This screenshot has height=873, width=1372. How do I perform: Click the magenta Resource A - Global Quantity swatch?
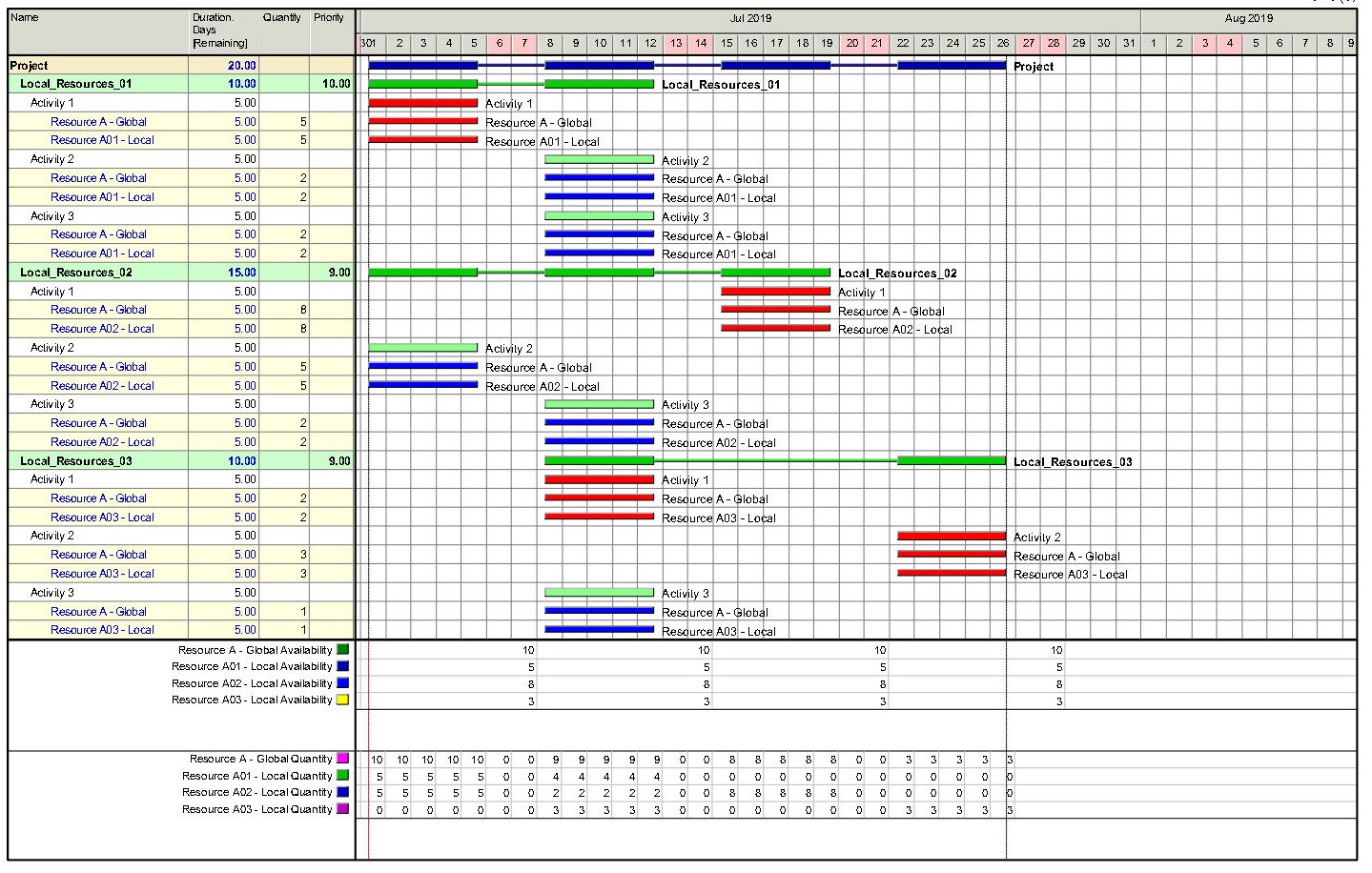343,759
